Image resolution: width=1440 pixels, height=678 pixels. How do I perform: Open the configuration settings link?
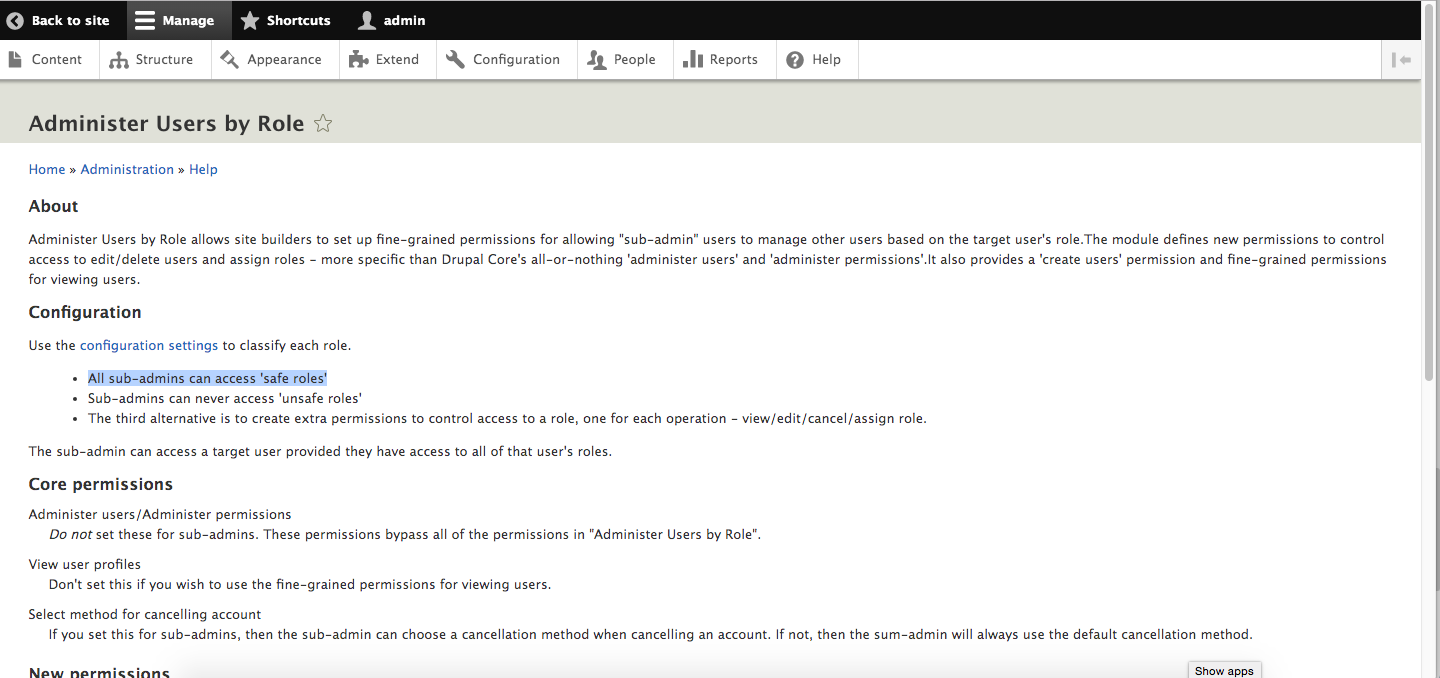click(149, 346)
